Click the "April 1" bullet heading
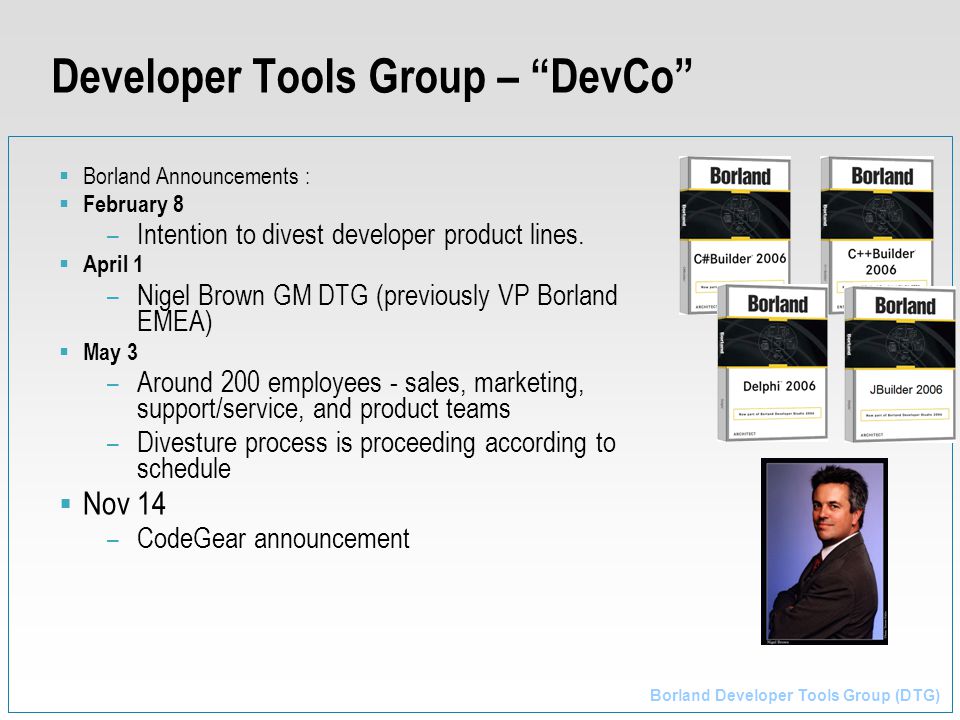 coord(113,264)
